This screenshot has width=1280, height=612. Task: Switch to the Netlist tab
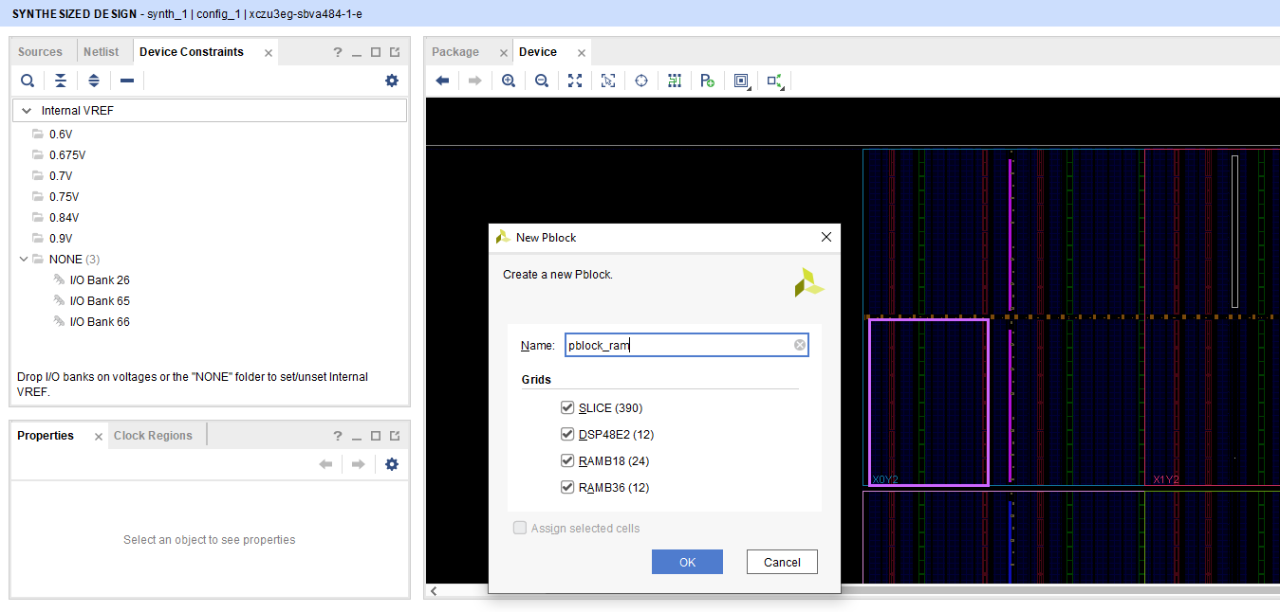click(101, 52)
